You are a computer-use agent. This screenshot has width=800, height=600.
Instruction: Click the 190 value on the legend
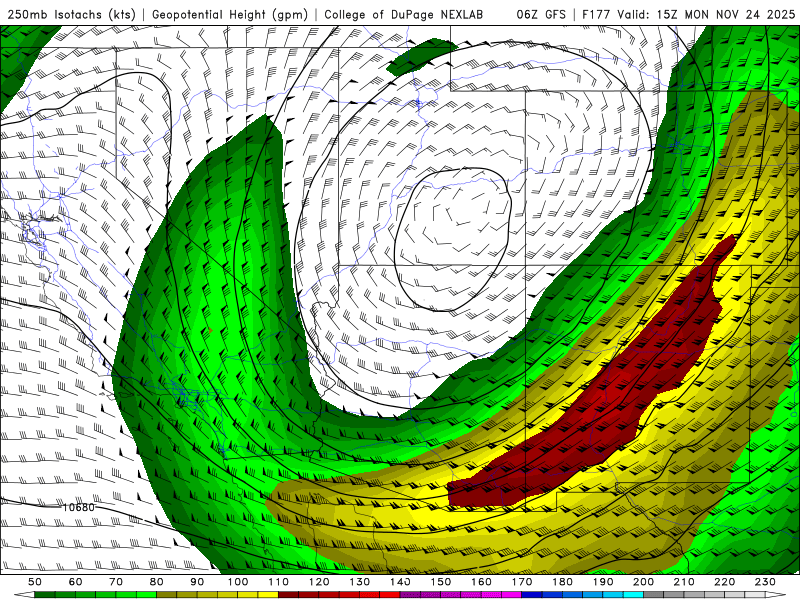(x=604, y=582)
